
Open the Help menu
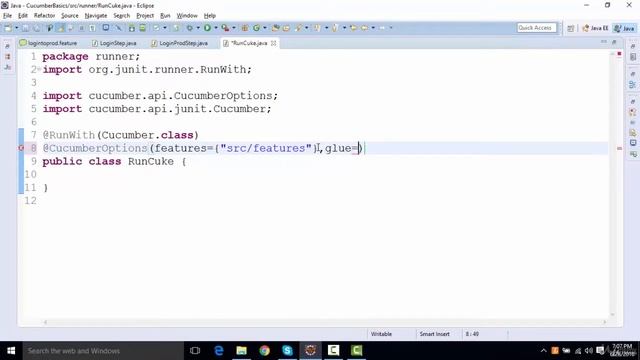(x=209, y=16)
